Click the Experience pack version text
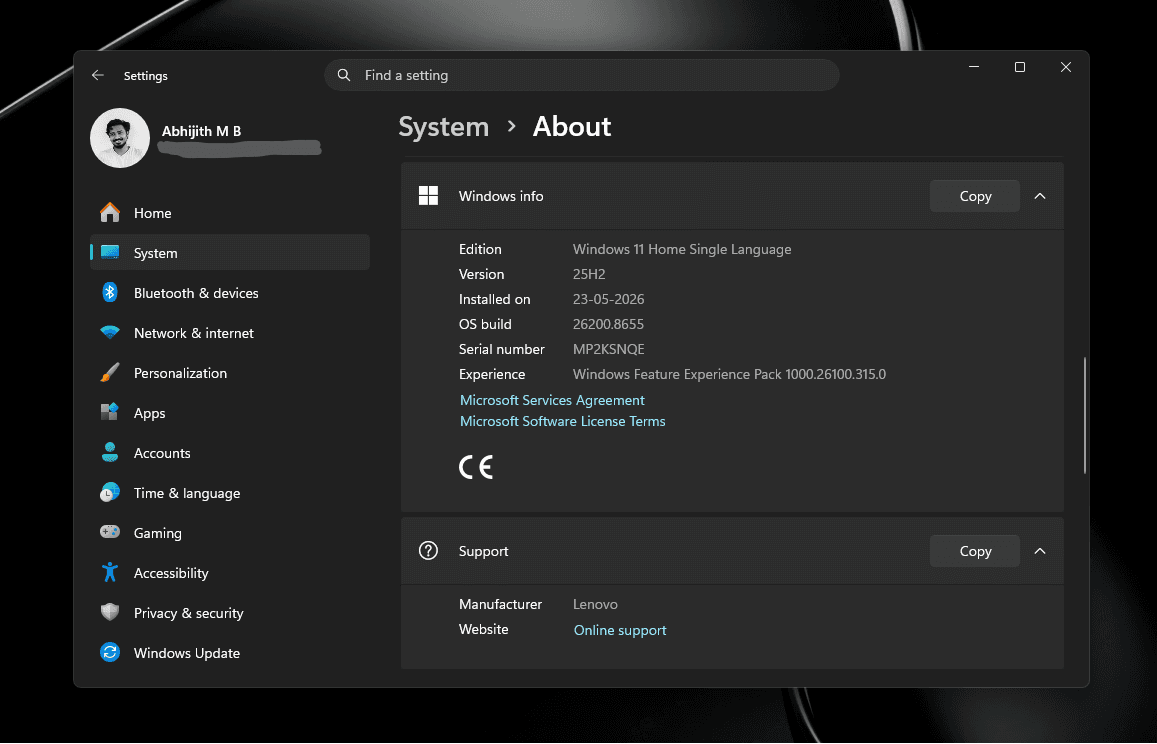Image resolution: width=1157 pixels, height=744 pixels. 729,374
